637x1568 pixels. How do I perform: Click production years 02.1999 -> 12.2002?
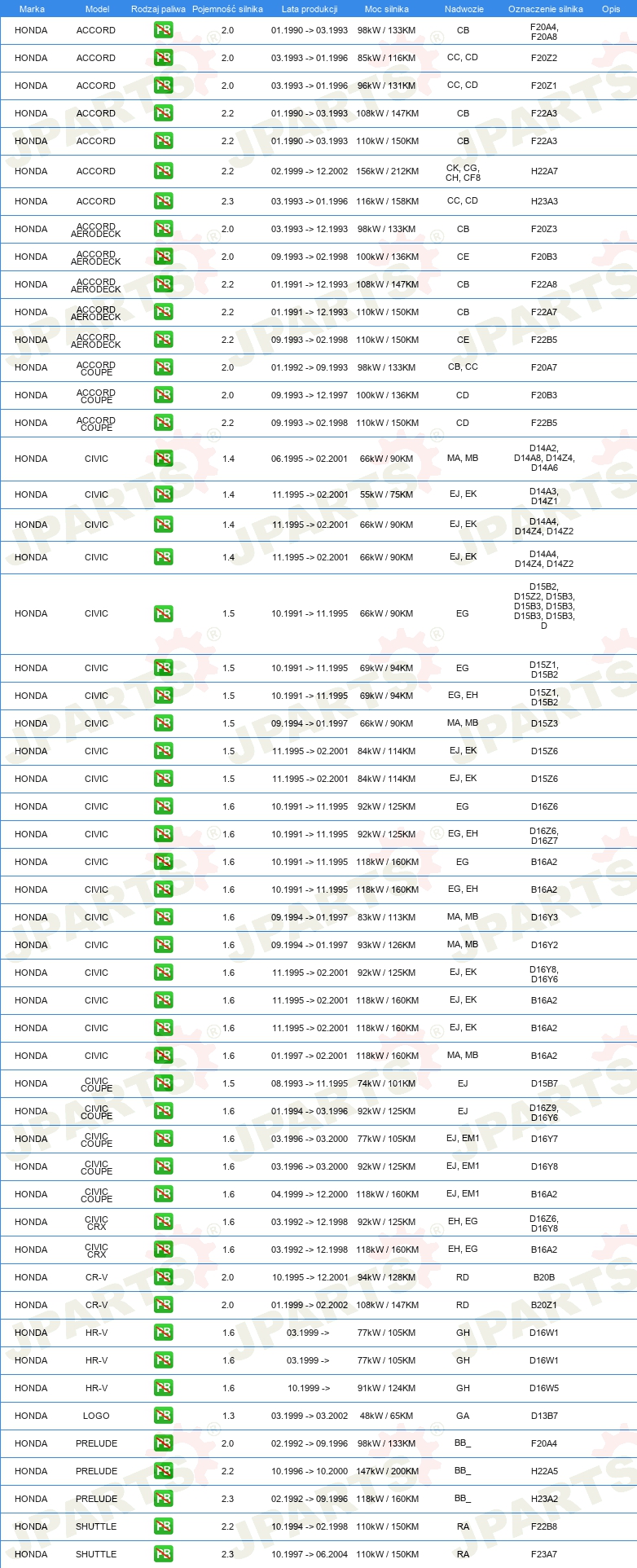(310, 171)
